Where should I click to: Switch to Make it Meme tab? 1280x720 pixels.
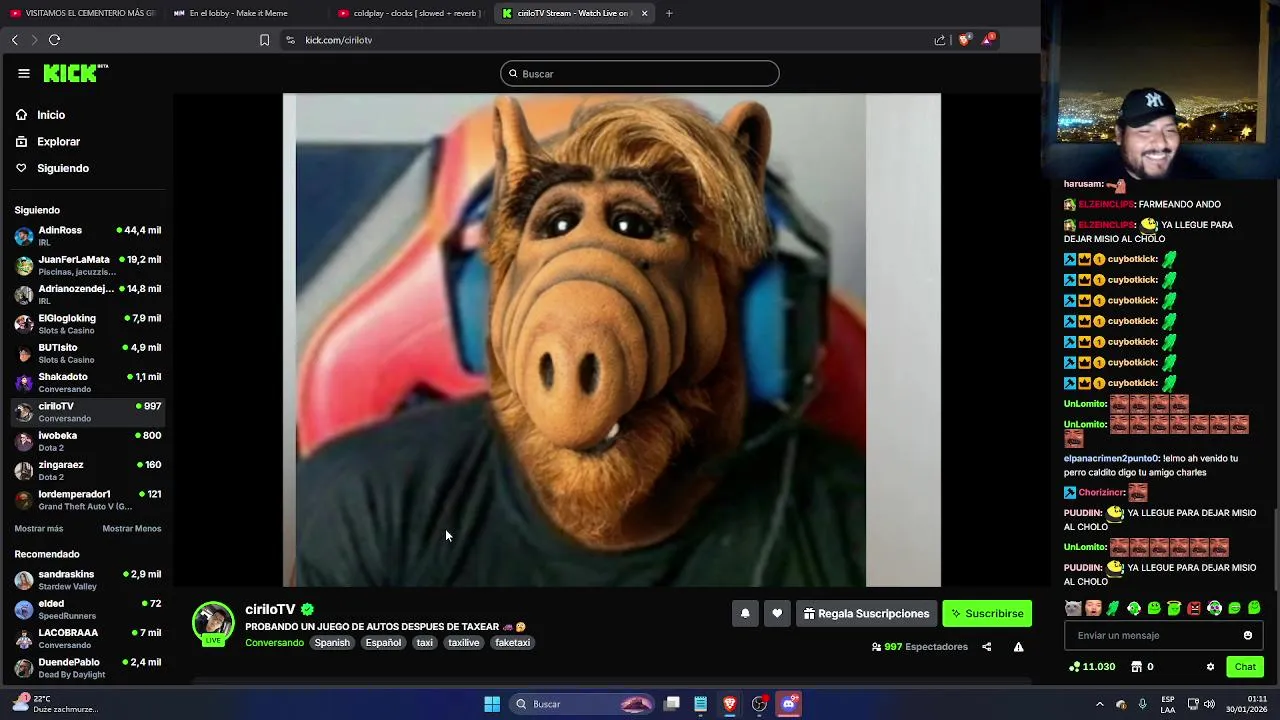point(245,13)
